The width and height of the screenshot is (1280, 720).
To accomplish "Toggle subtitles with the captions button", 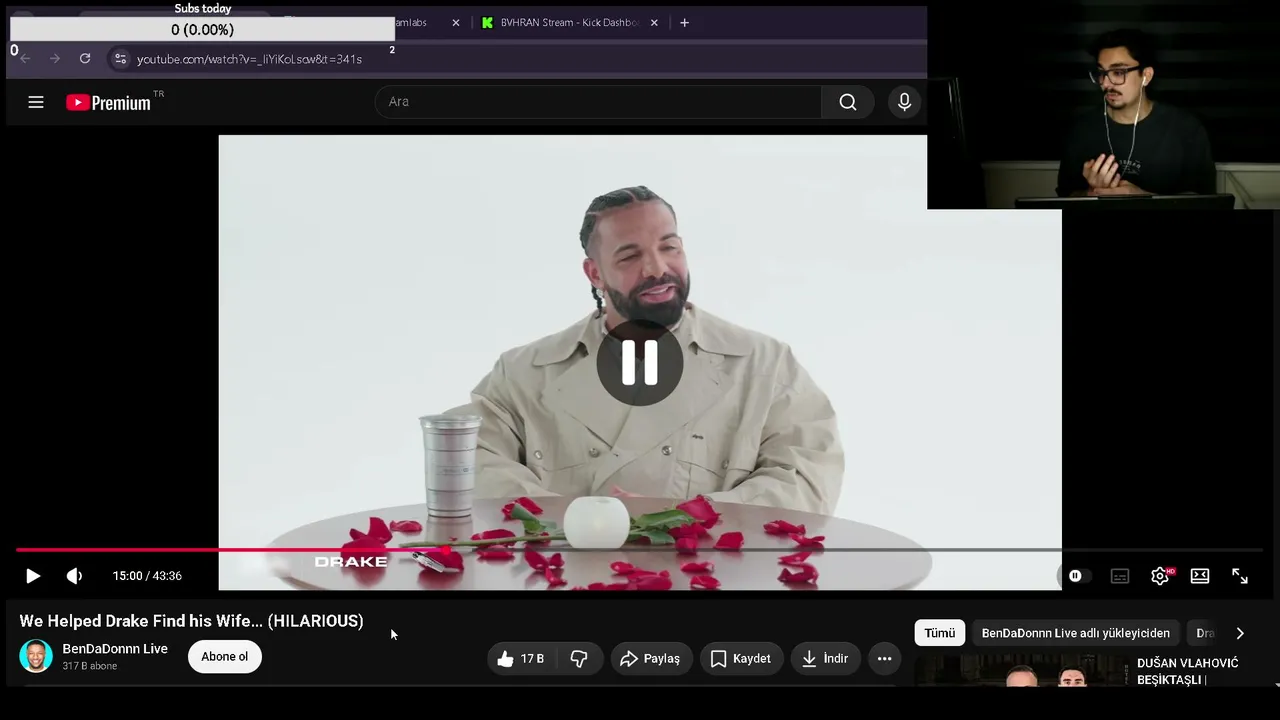I will tap(1120, 576).
